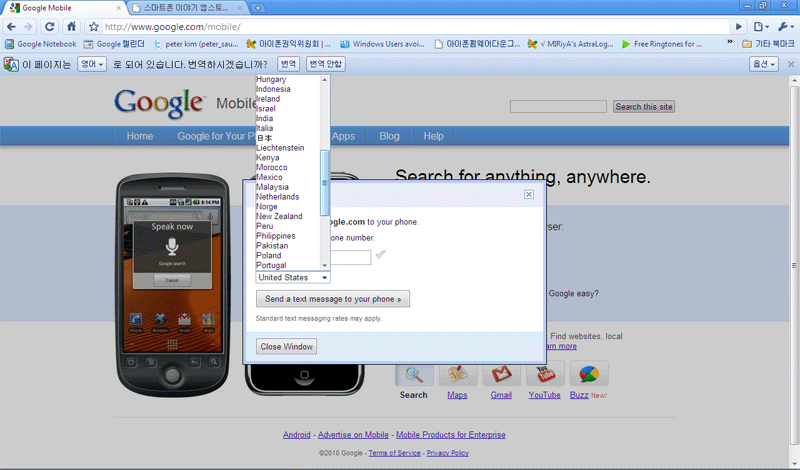Click the browser address bar
The height and width of the screenshot is (470, 800).
coord(416,27)
